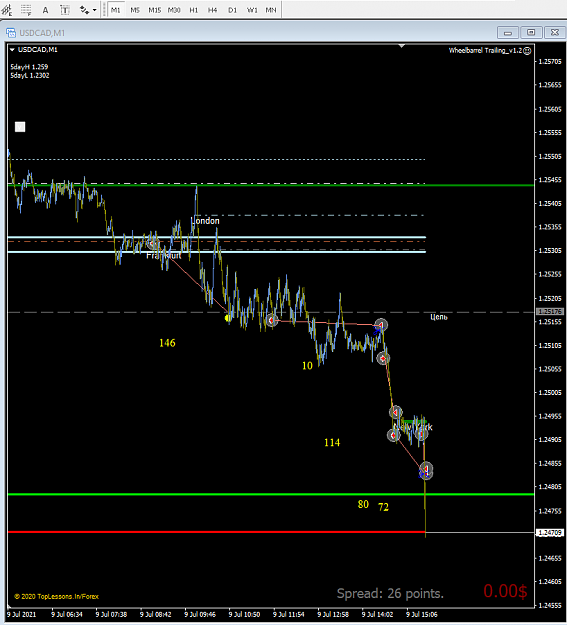This screenshot has height=625, width=567.
Task: Click the yellow 114 points label
Action: click(332, 442)
